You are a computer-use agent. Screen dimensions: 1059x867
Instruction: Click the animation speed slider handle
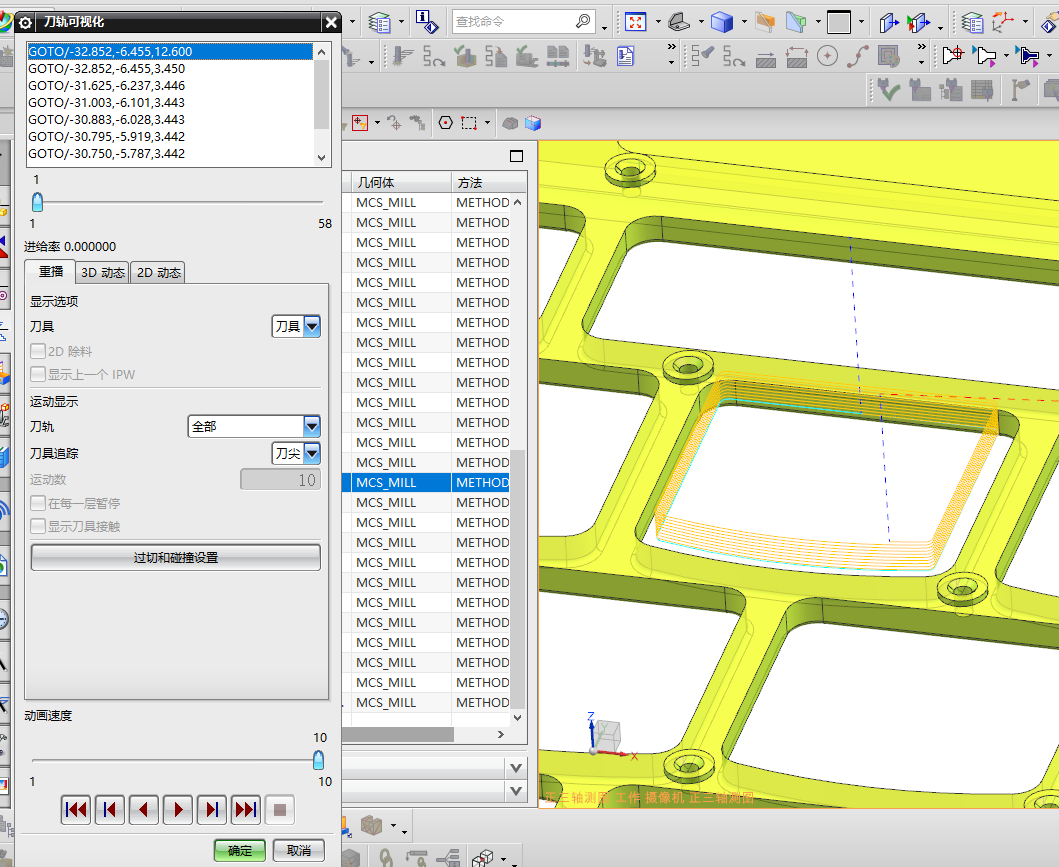coord(318,759)
